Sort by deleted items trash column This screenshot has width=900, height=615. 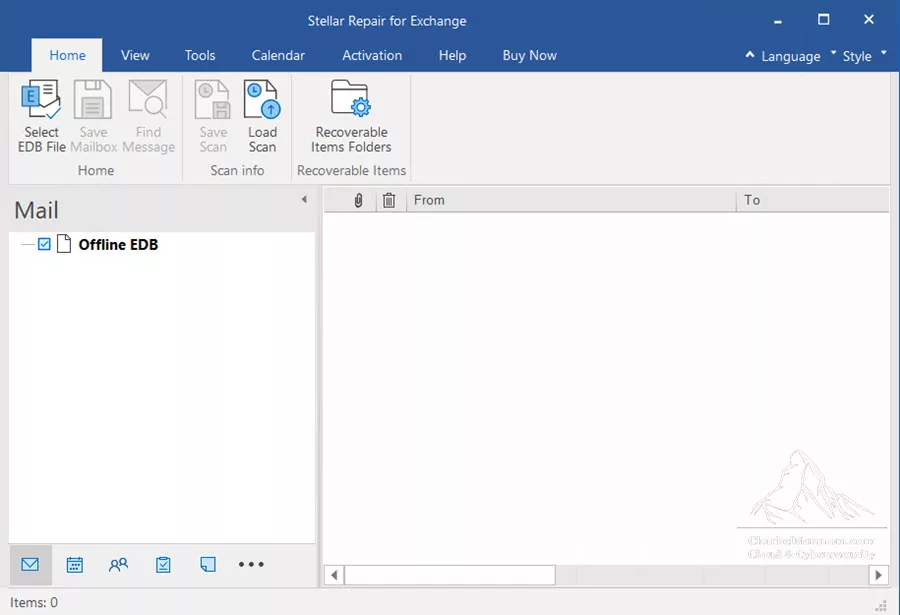[389, 200]
